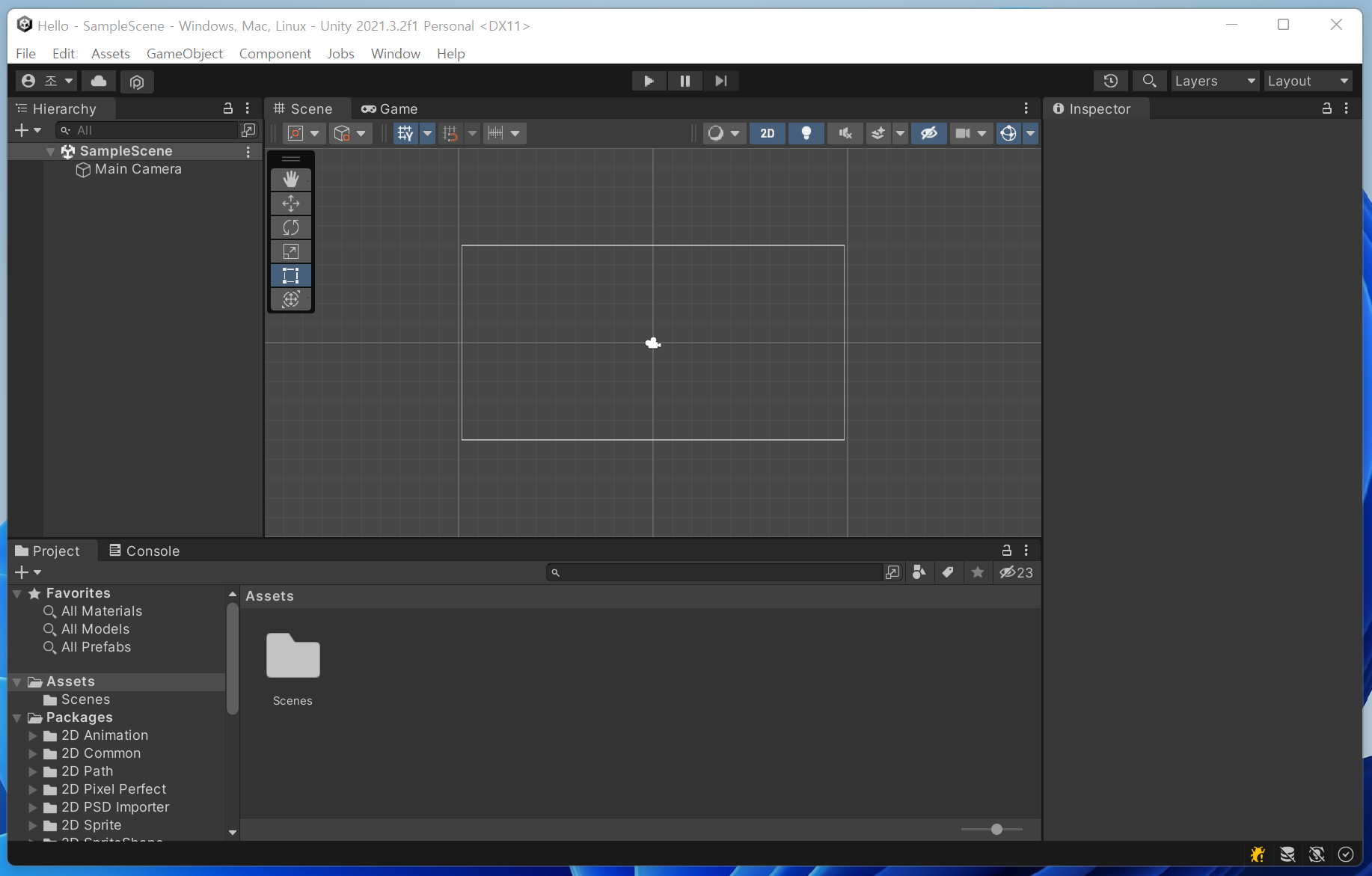This screenshot has height=876, width=1372.
Task: Open the Layout dropdown
Action: point(1308,81)
